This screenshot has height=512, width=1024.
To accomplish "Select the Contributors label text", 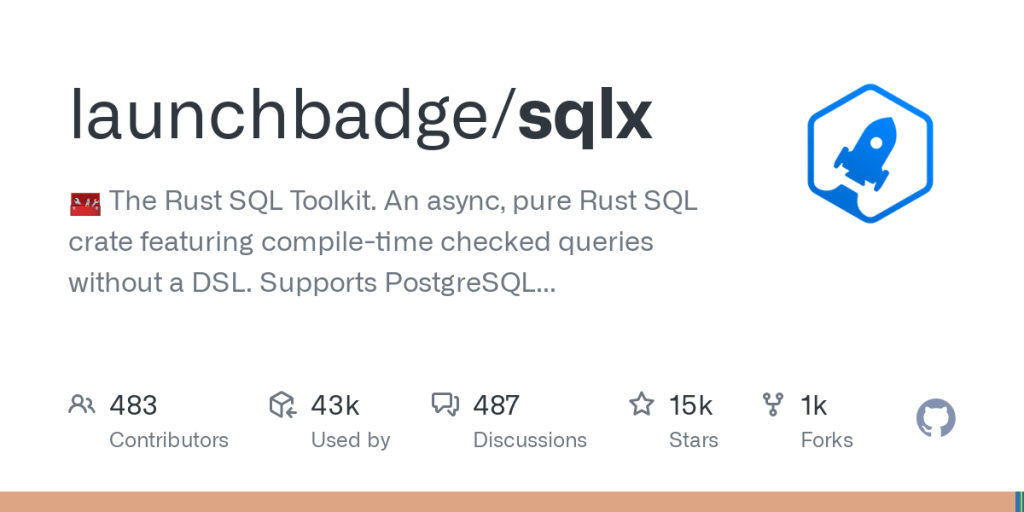I will [x=168, y=440].
